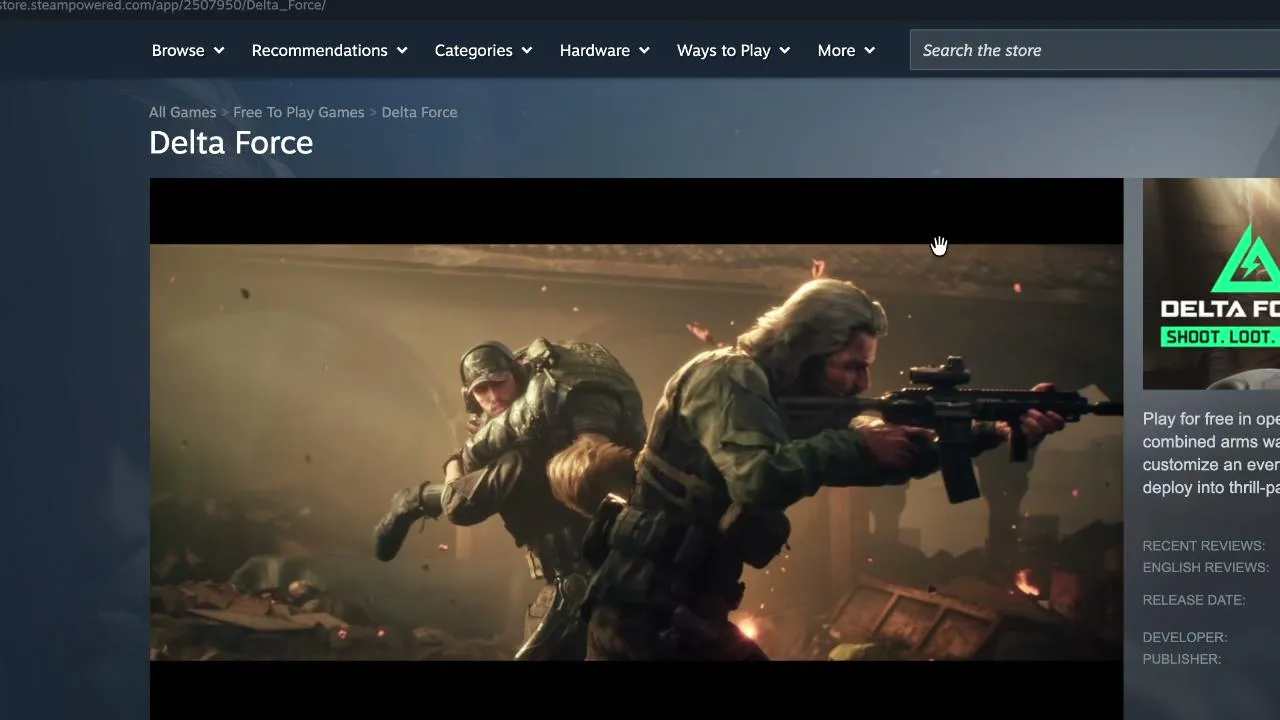Image resolution: width=1280 pixels, height=720 pixels.
Task: Expand the Recommendations dropdown chevron
Action: click(402, 51)
